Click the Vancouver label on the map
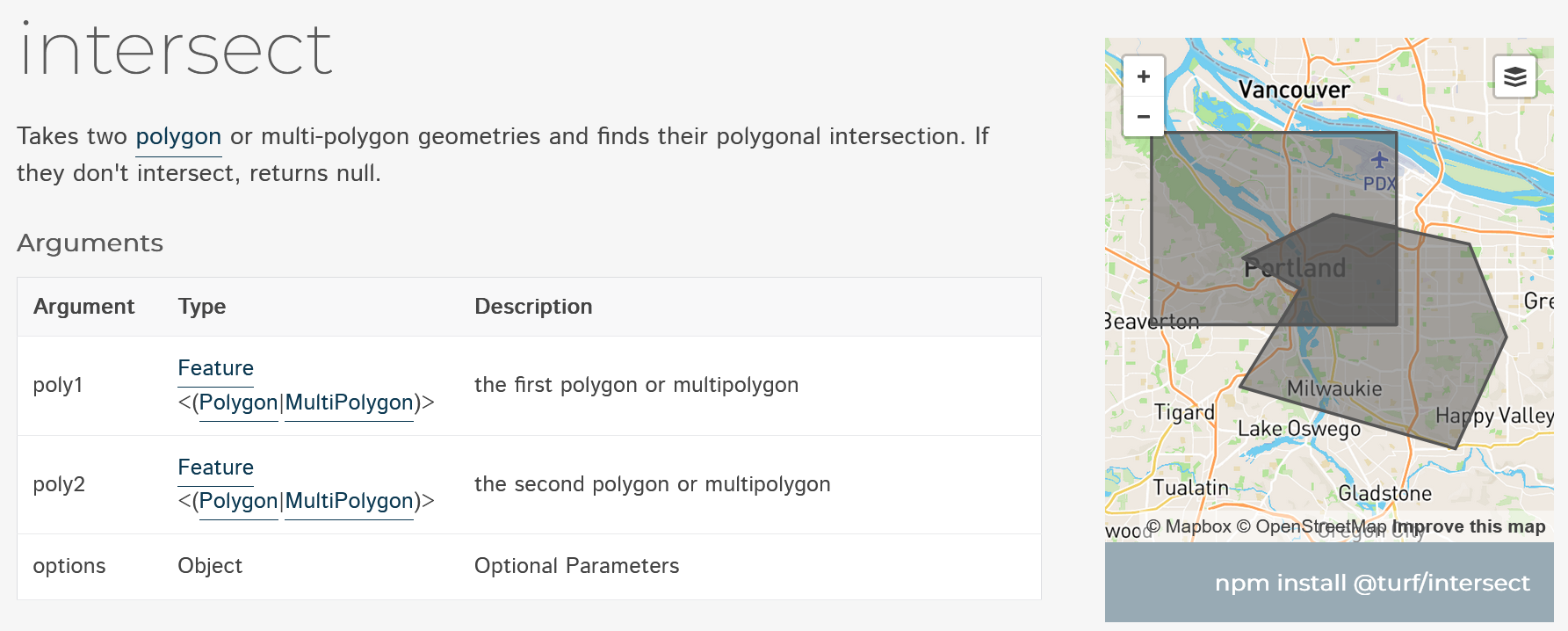 pyautogui.click(x=1294, y=90)
